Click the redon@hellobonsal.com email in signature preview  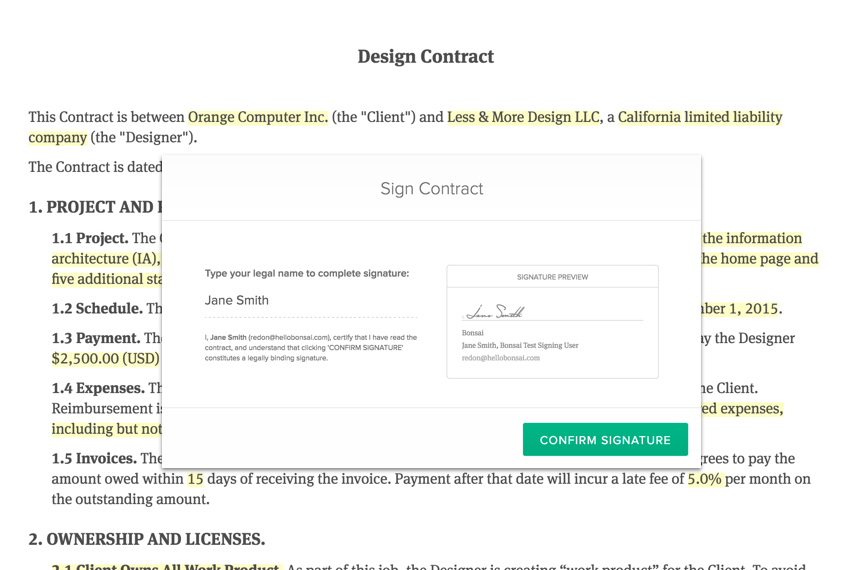(x=500, y=358)
